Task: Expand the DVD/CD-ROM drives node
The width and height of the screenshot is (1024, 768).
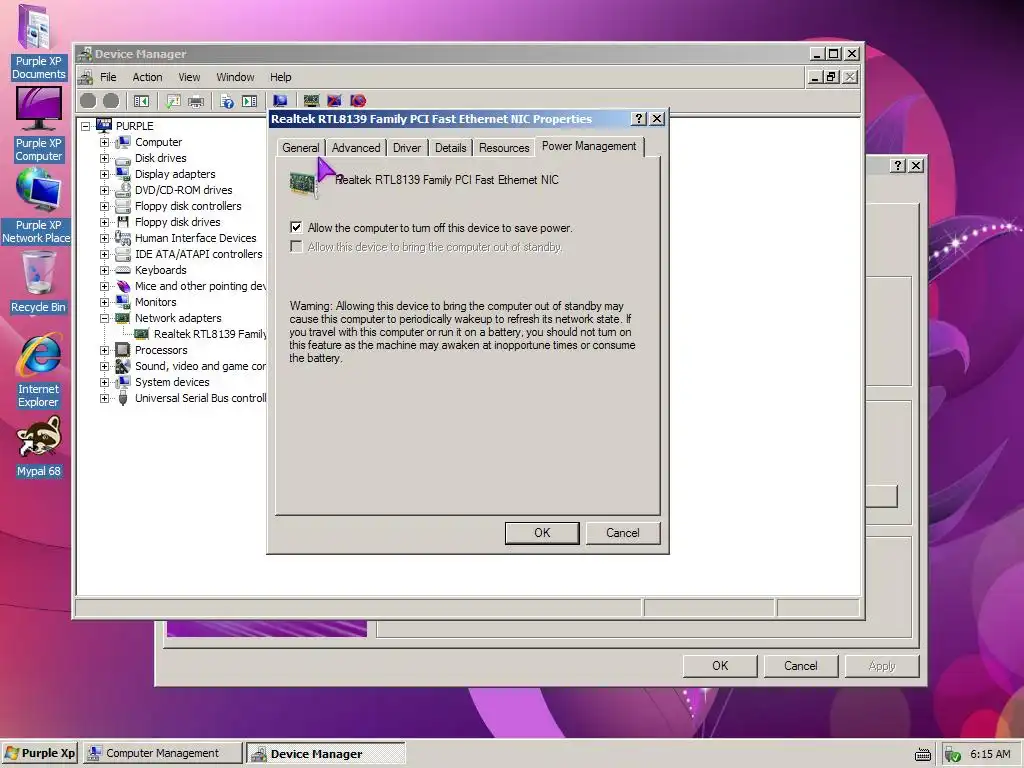Action: point(104,190)
